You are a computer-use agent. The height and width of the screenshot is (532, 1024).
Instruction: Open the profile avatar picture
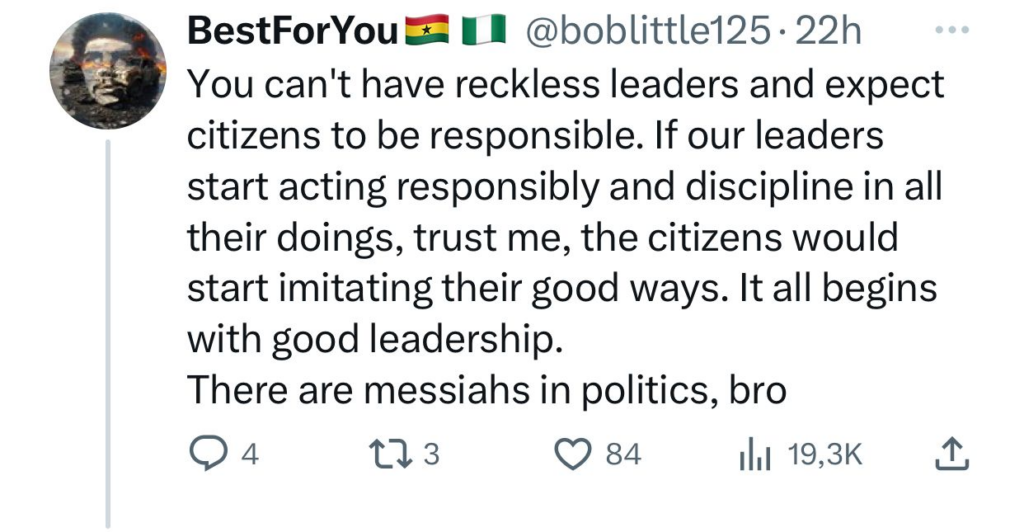pyautogui.click(x=106, y=78)
